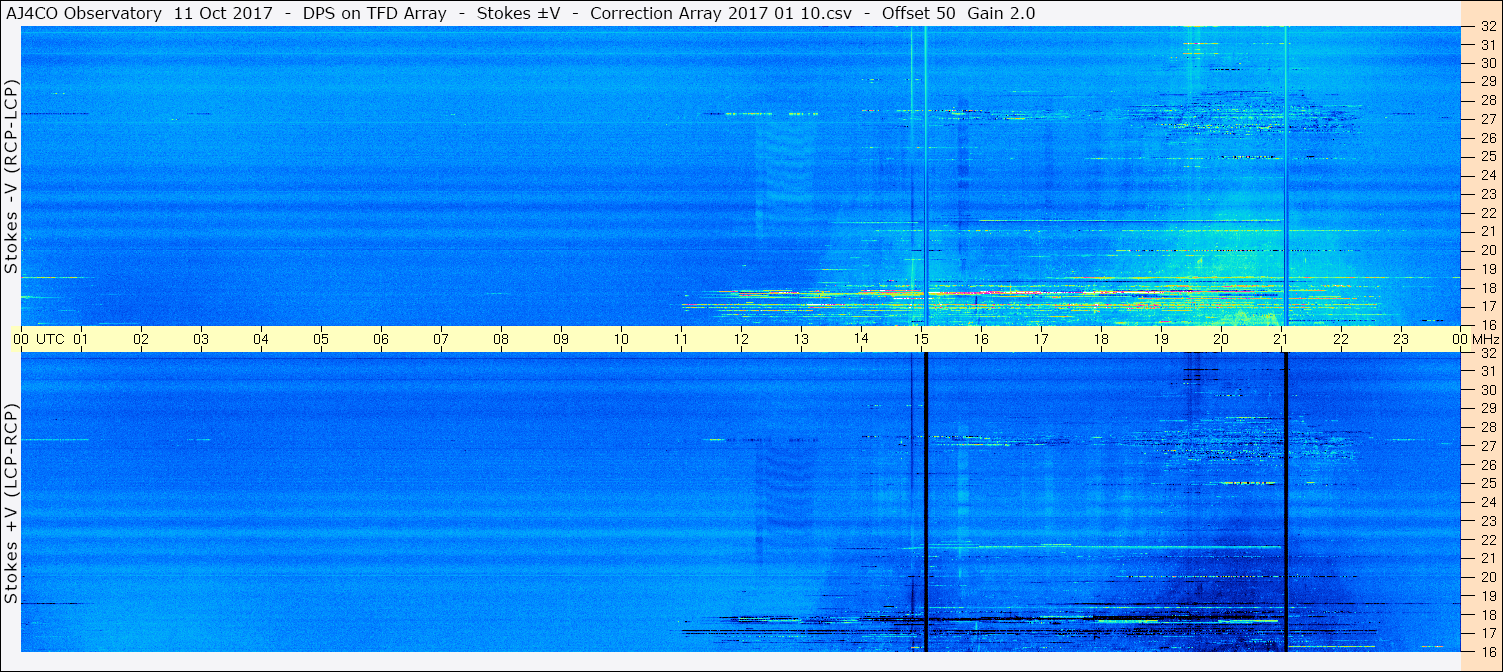The width and height of the screenshot is (1503, 672).
Task: Select the 07 hour tick label
Action: click(x=441, y=339)
